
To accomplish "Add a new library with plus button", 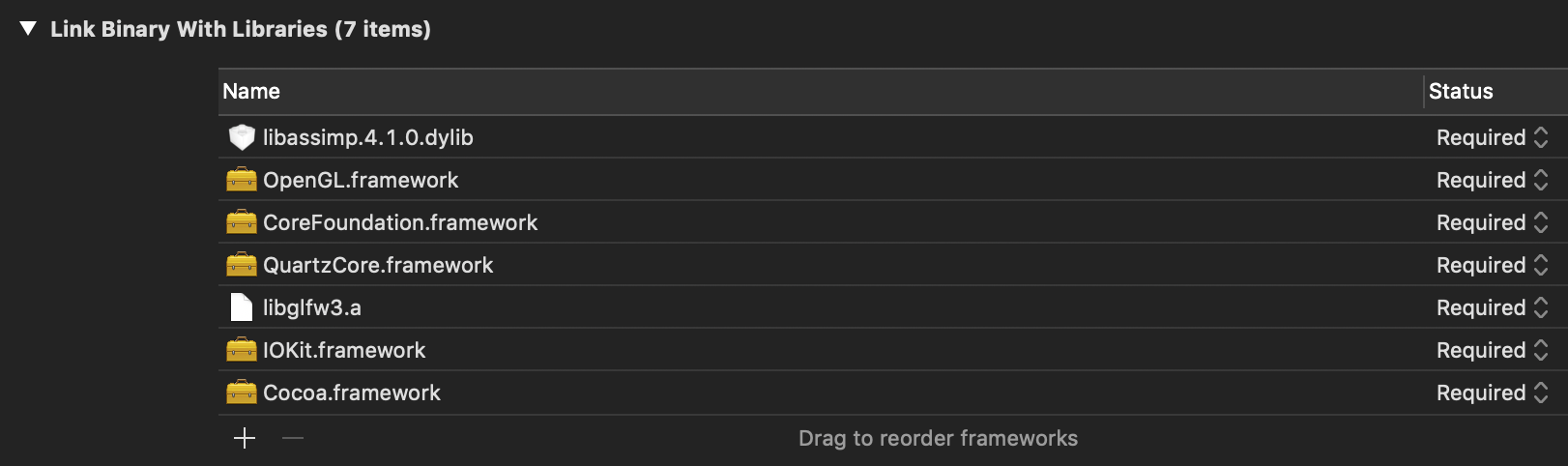I will (245, 438).
